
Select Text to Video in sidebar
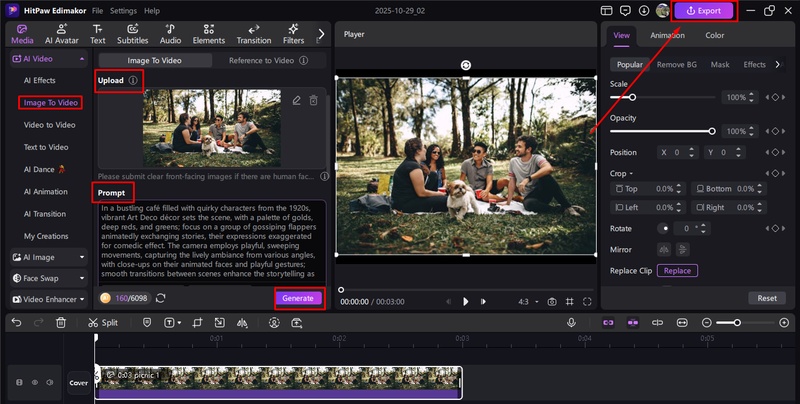(46, 147)
